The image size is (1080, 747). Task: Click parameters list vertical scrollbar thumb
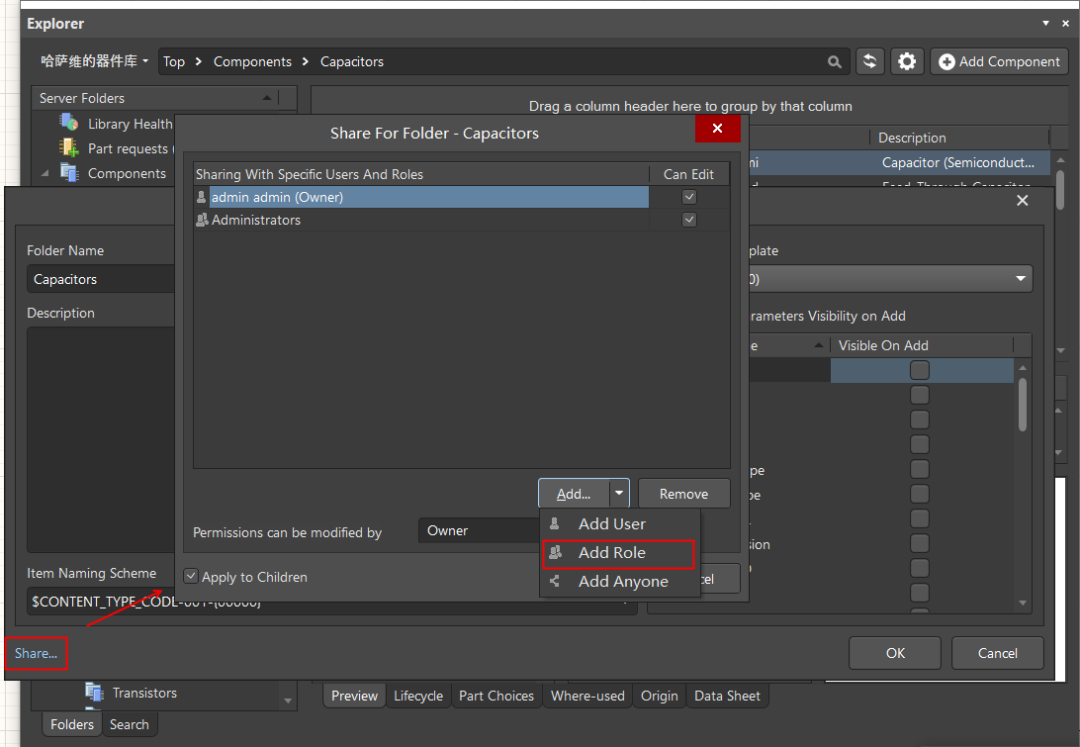coord(1022,405)
